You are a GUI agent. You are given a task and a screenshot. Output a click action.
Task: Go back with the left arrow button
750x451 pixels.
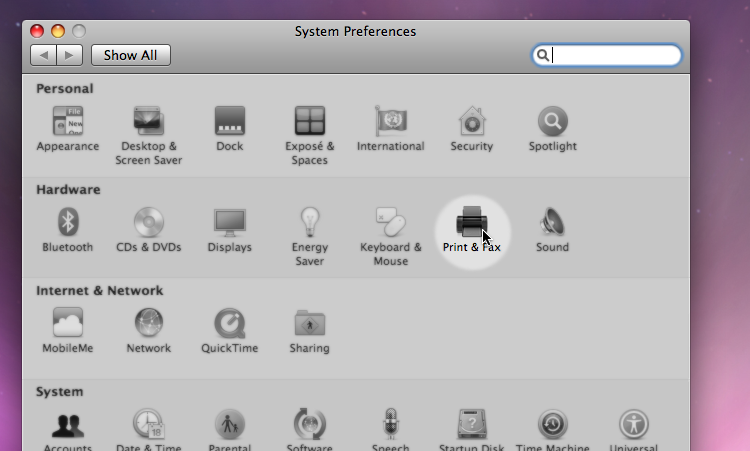[x=43, y=55]
